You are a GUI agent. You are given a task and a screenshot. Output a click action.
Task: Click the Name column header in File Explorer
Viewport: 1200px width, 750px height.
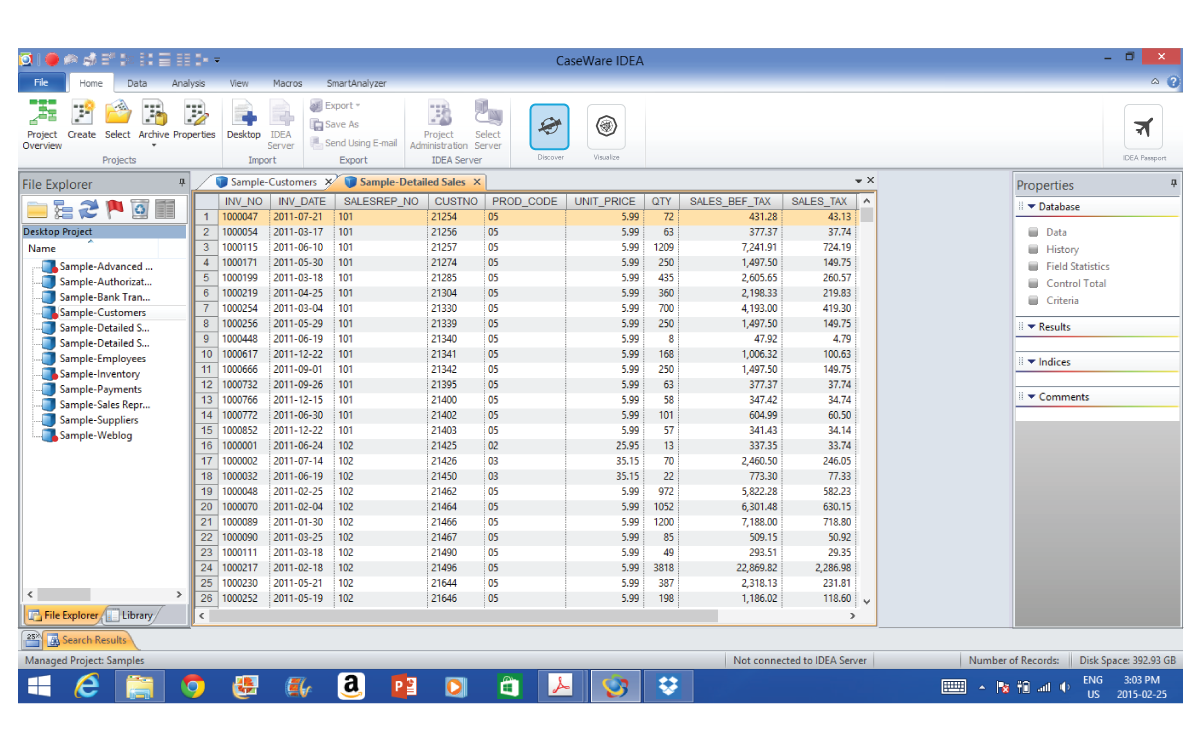point(42,248)
